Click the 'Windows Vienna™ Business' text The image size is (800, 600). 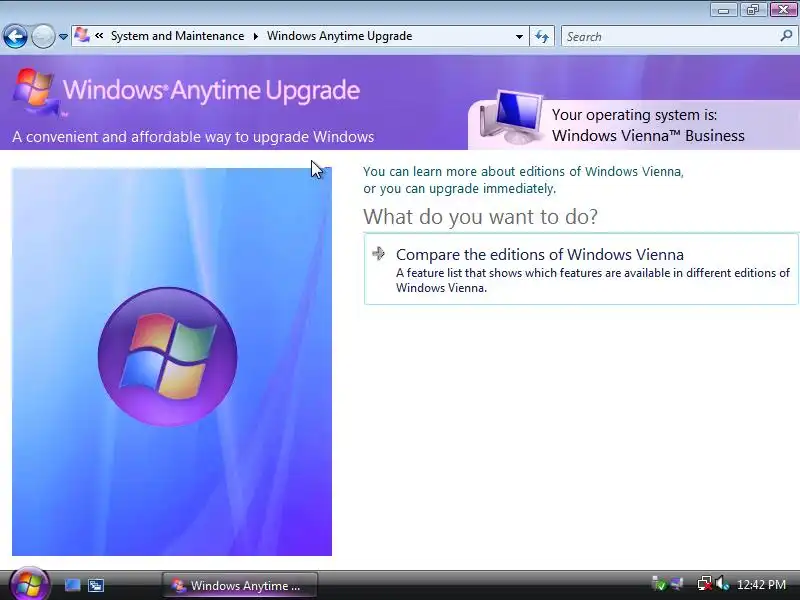648,136
